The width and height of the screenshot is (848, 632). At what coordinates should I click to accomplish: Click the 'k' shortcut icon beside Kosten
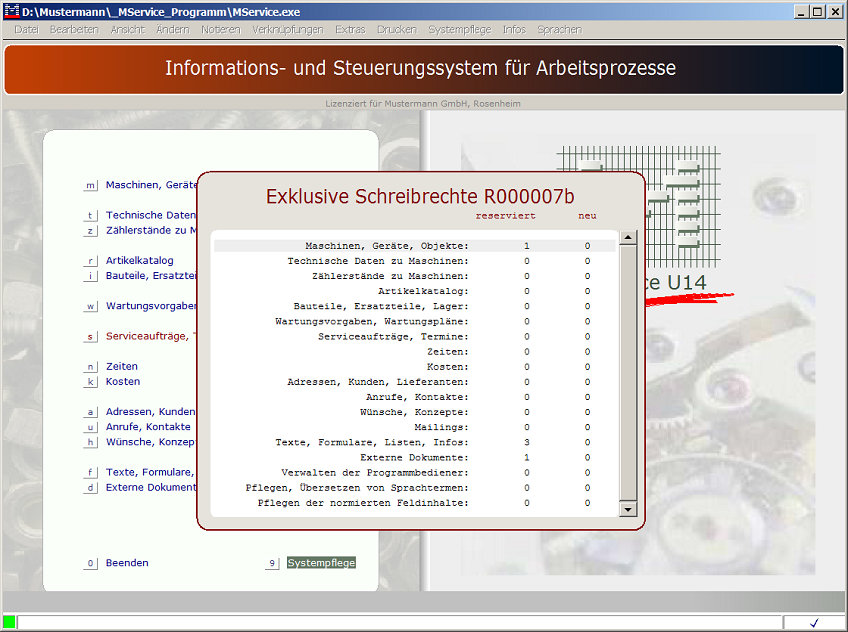[90, 381]
